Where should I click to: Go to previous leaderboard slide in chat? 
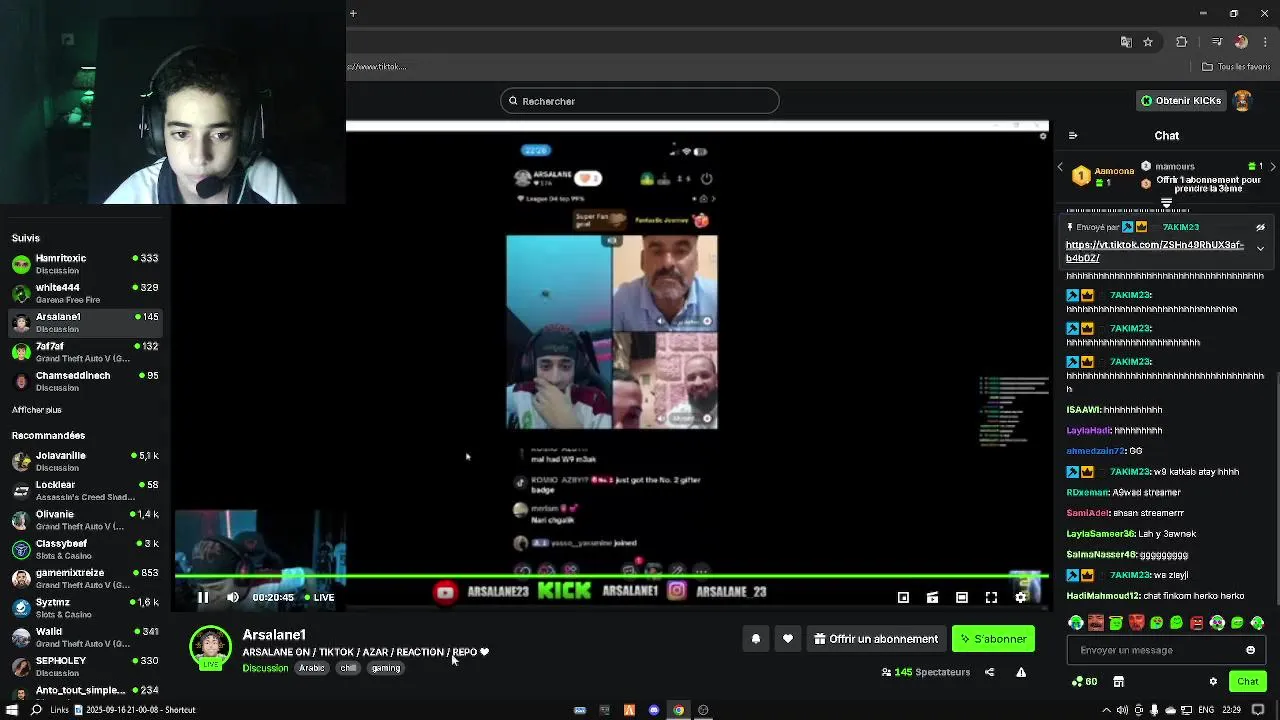pyautogui.click(x=1060, y=167)
